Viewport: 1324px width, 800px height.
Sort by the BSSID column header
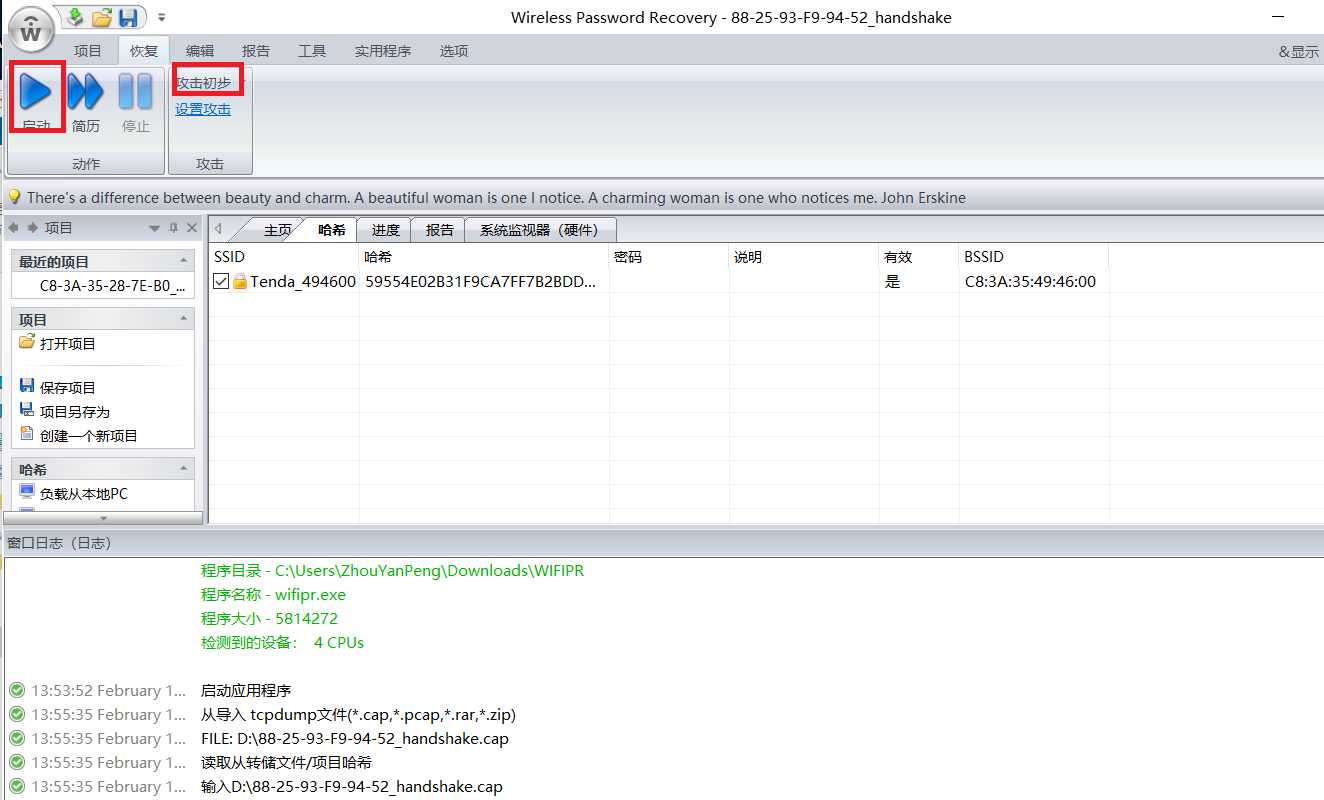(x=1034, y=257)
